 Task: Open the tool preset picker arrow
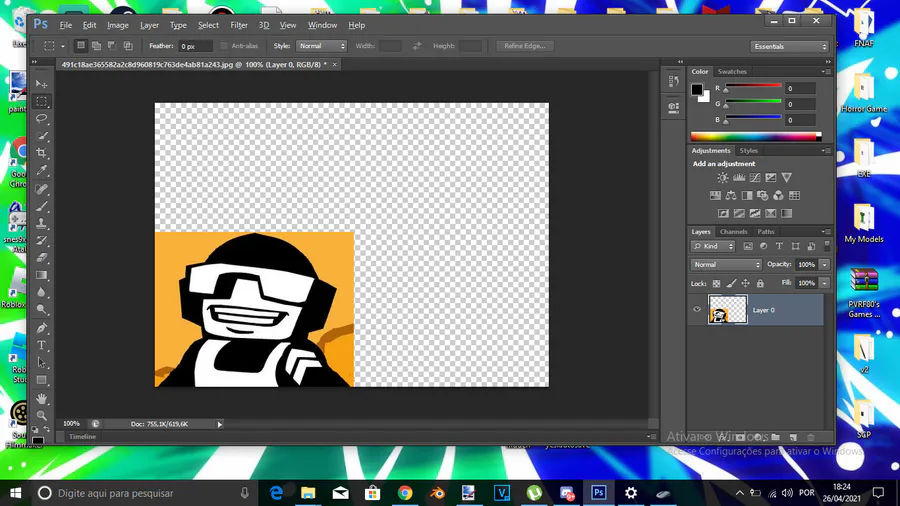pos(63,46)
